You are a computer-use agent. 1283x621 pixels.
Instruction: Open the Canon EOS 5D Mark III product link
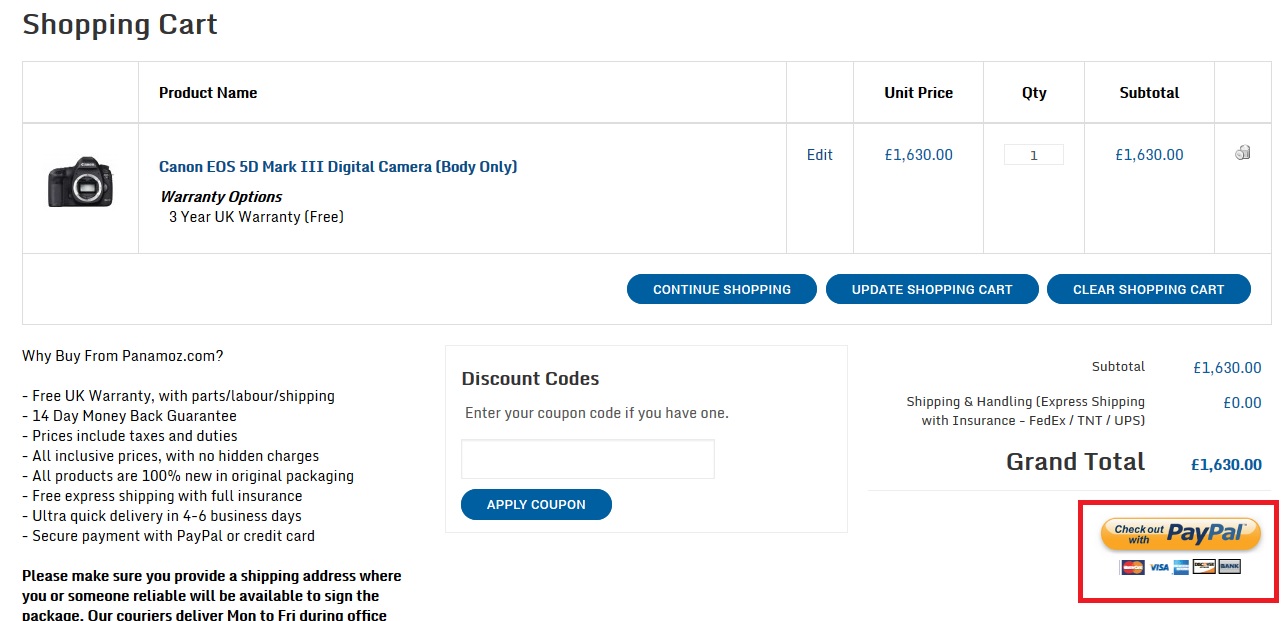[338, 167]
